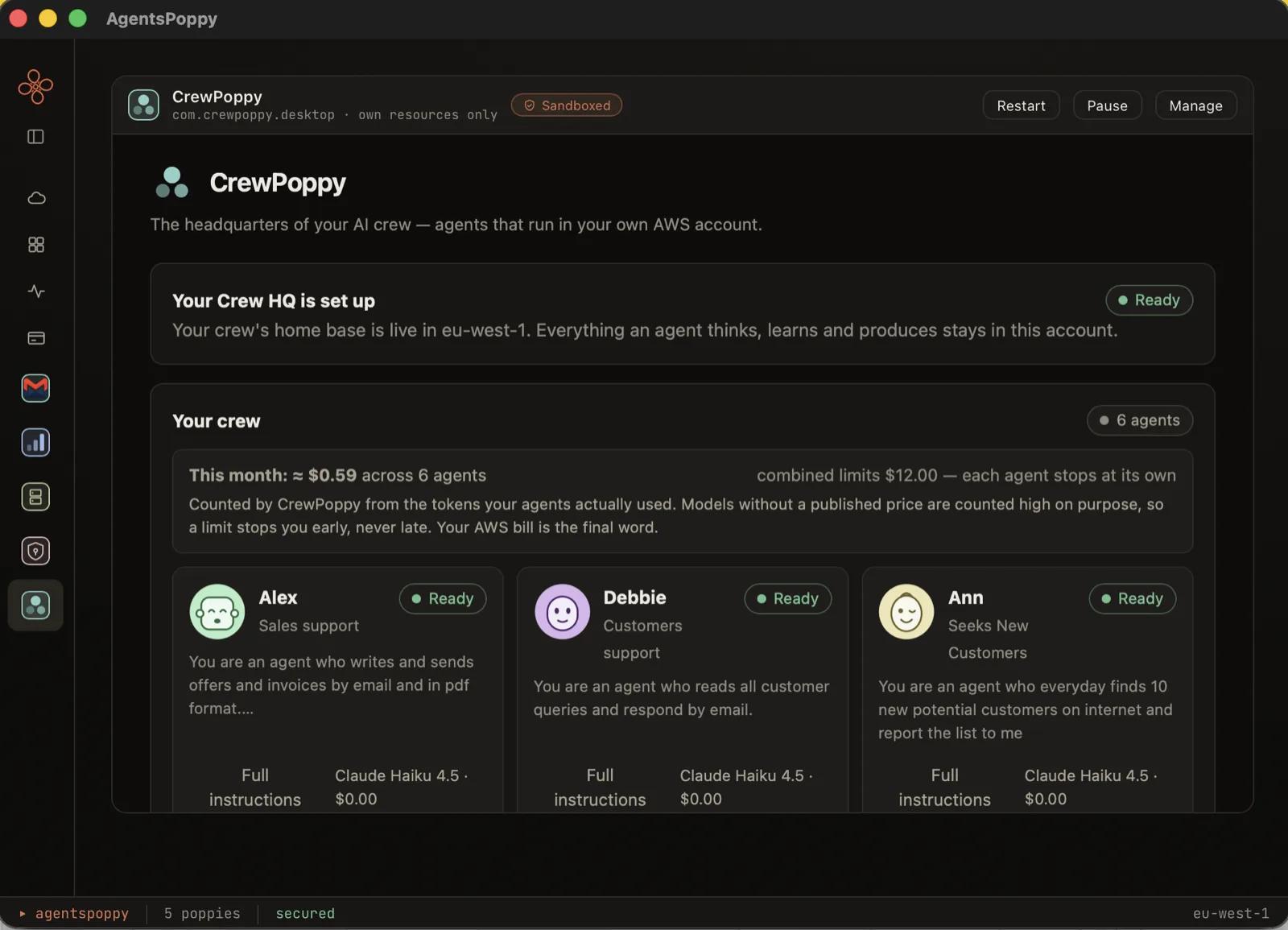Open the server stack app icon
Screen dimensions: 1288x930
pyautogui.click(x=35, y=497)
